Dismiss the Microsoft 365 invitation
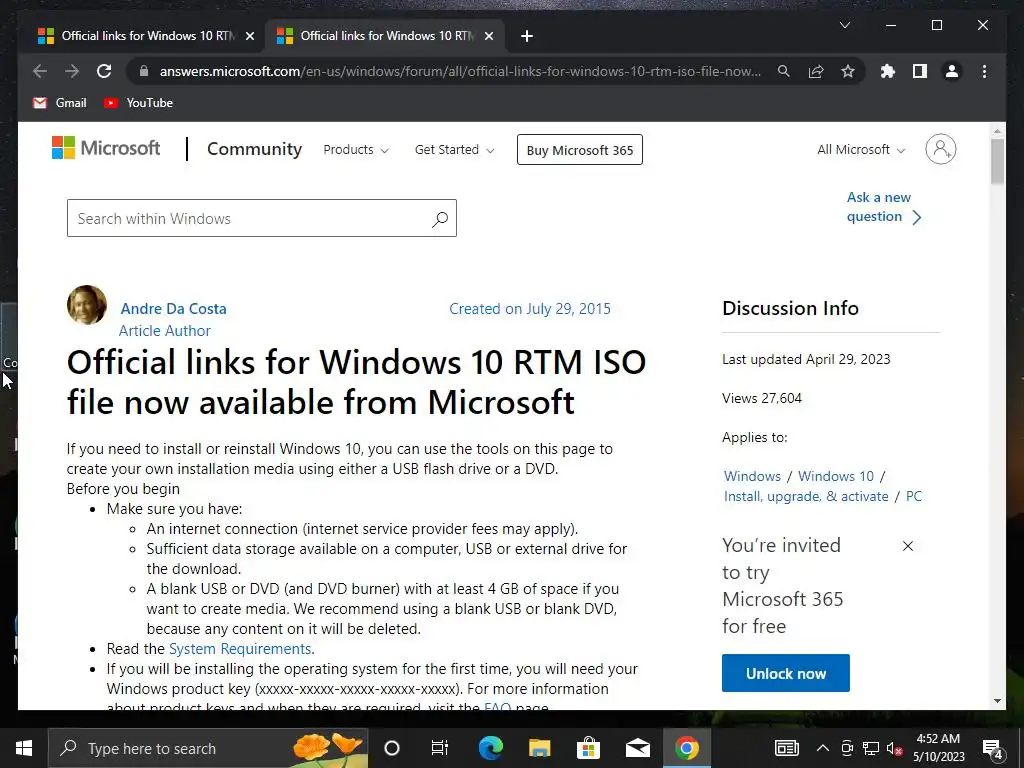1024x768 pixels. (908, 546)
